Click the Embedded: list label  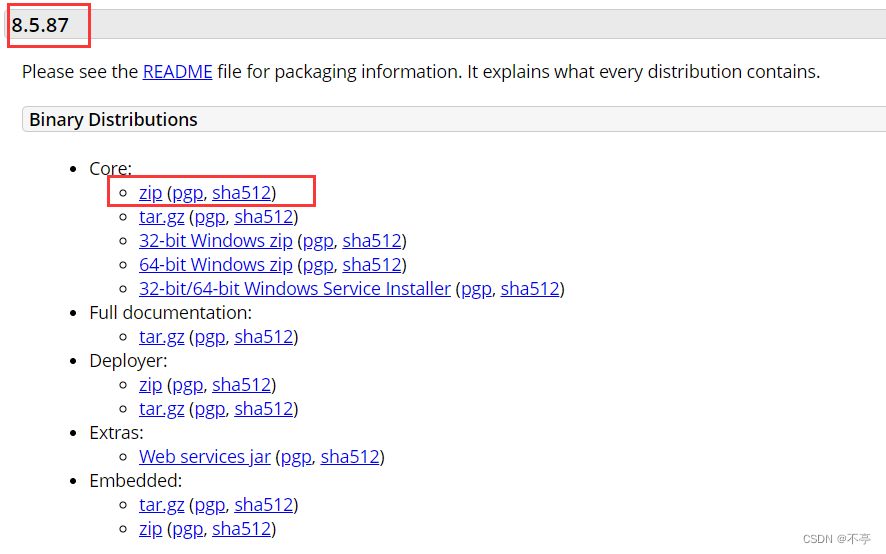point(136,481)
